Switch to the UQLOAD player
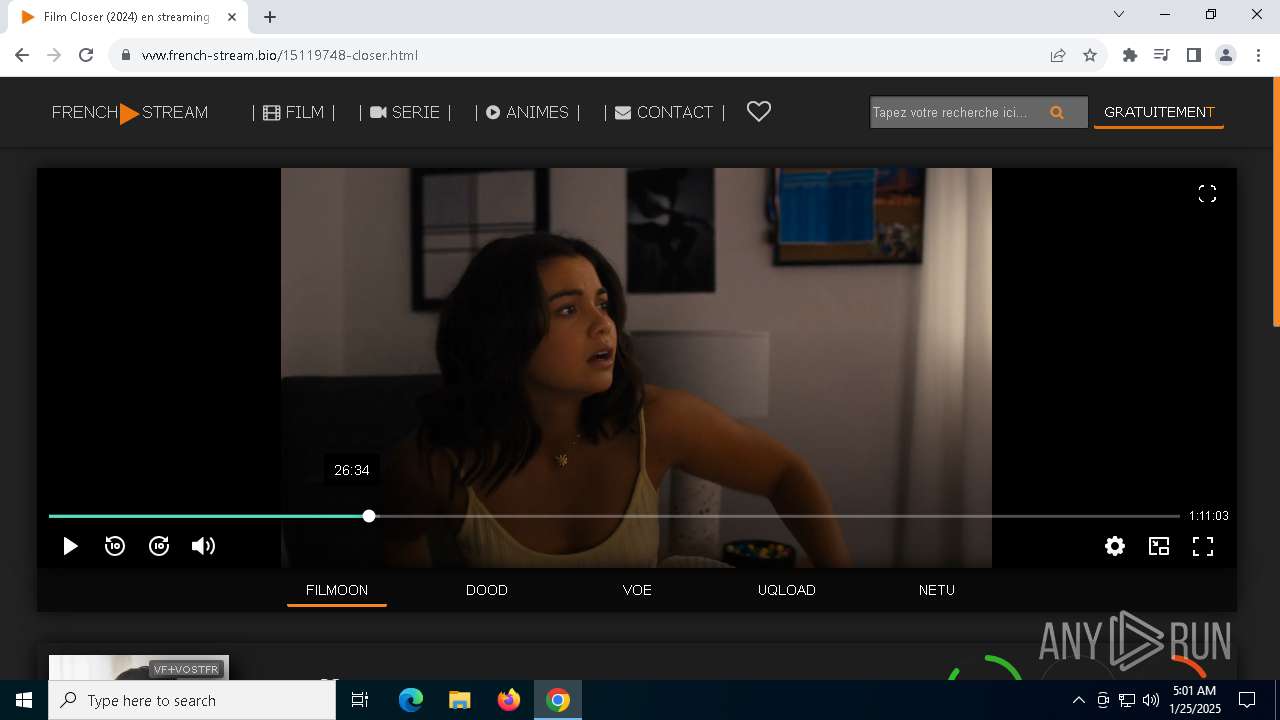 point(787,590)
